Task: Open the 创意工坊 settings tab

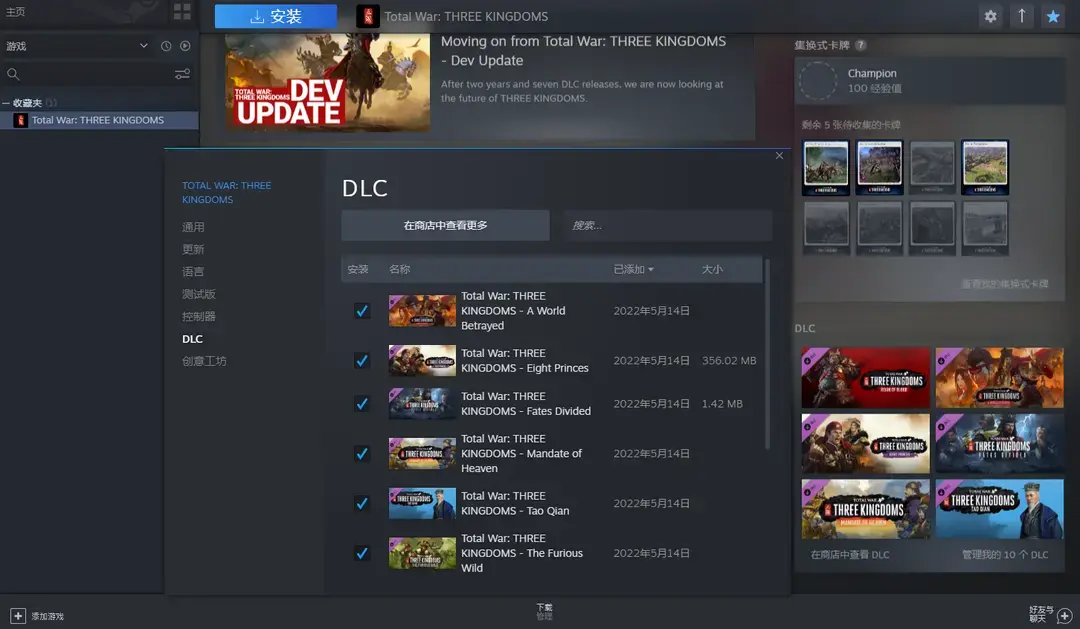Action: tap(205, 361)
